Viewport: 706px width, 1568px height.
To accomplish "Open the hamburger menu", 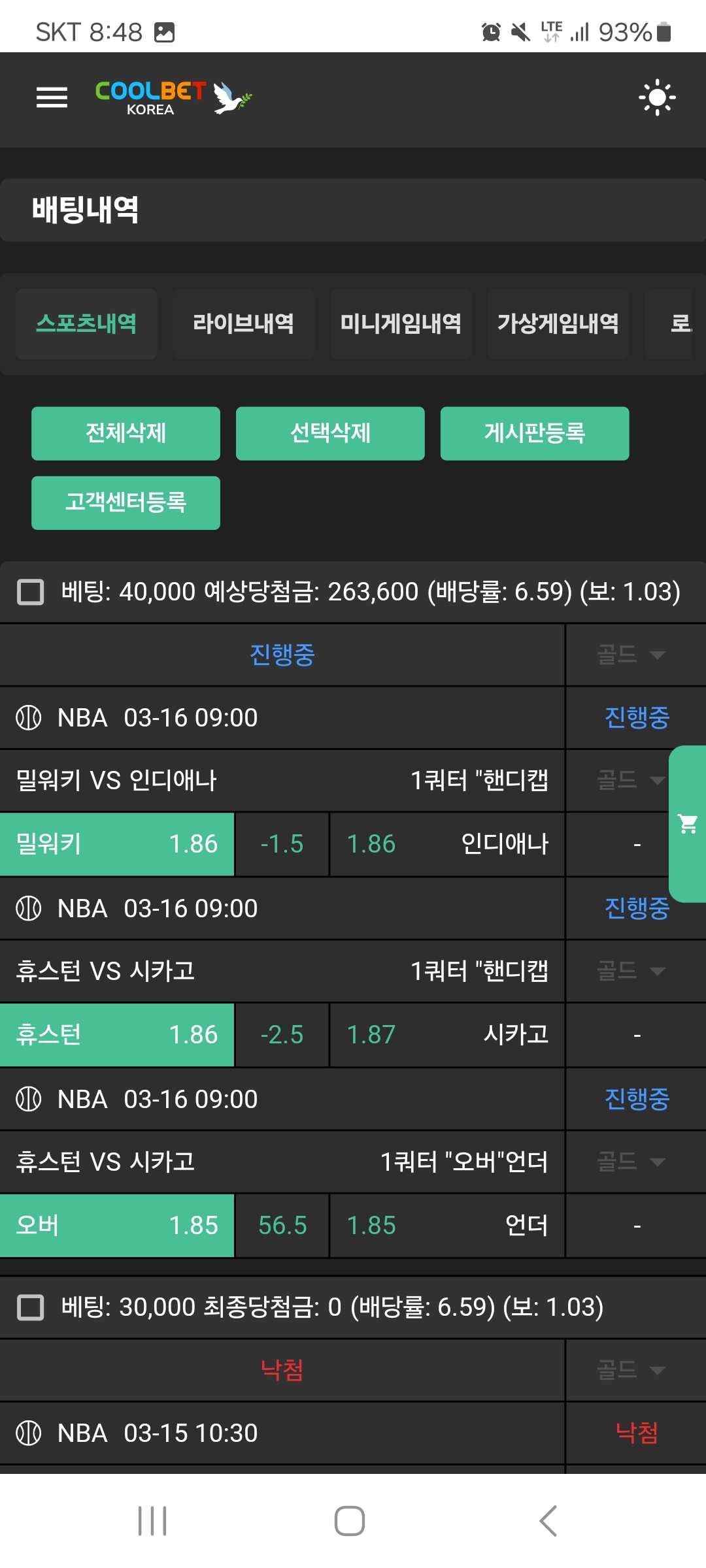I will click(52, 98).
